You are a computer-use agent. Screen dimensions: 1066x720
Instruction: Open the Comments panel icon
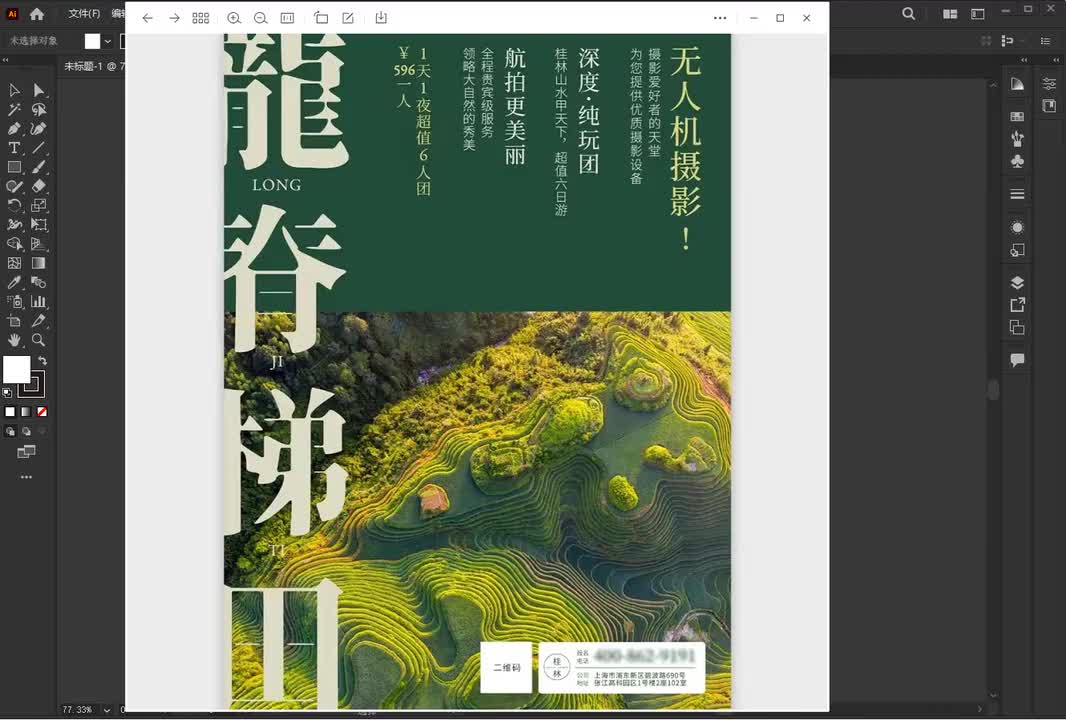(x=1017, y=360)
